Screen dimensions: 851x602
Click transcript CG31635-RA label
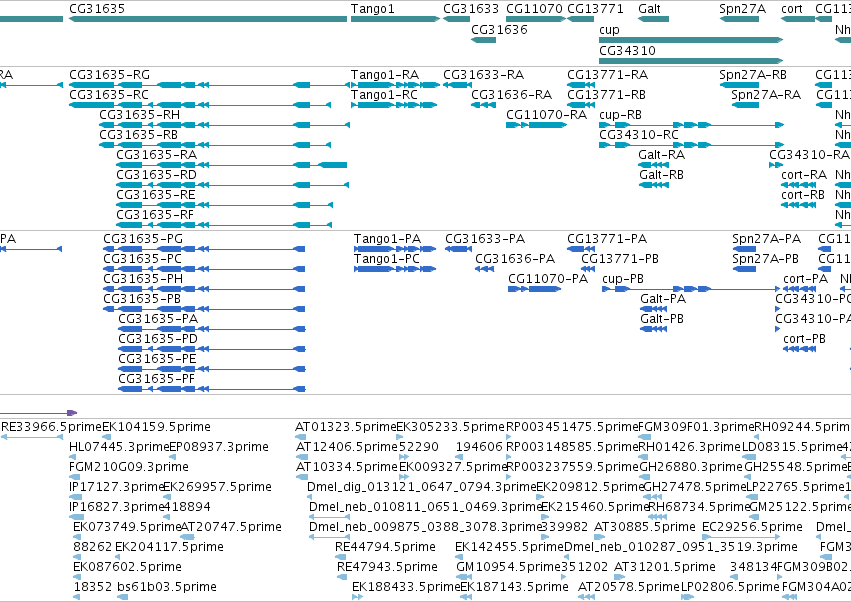tap(156, 155)
